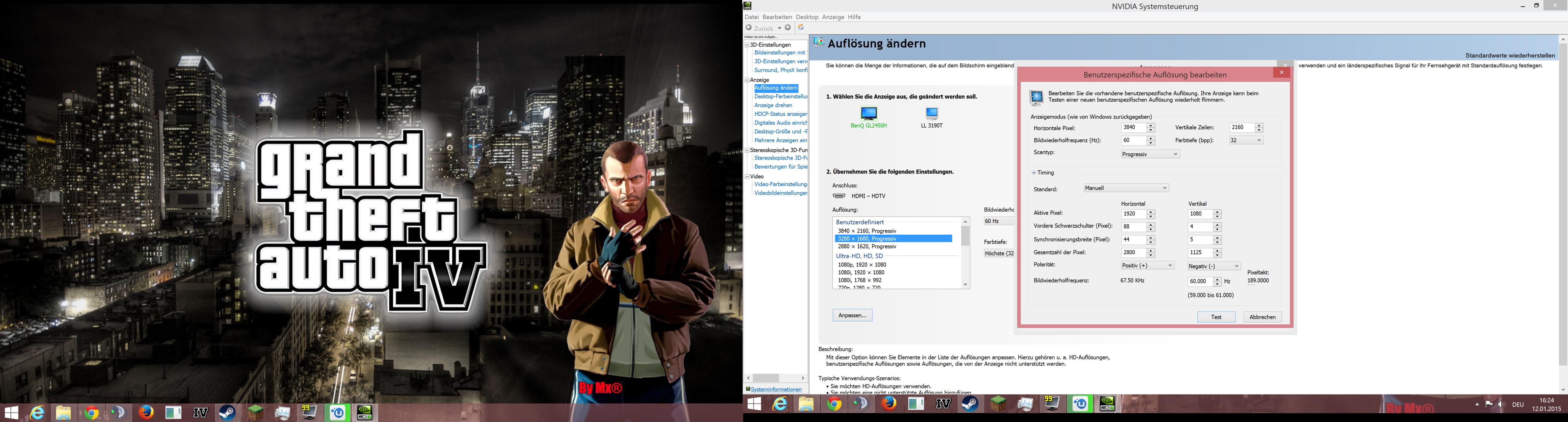
Task: Collapse the Timing section
Action: (1033, 173)
